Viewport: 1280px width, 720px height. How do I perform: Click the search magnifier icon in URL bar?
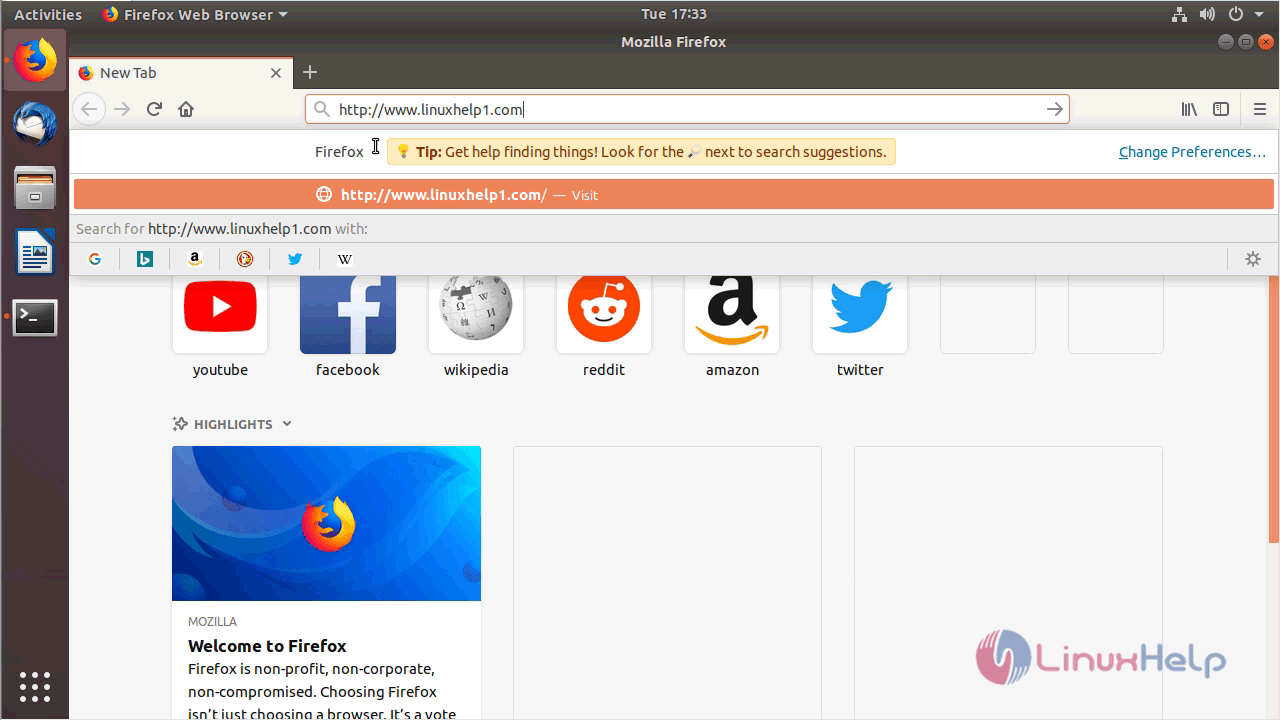321,109
